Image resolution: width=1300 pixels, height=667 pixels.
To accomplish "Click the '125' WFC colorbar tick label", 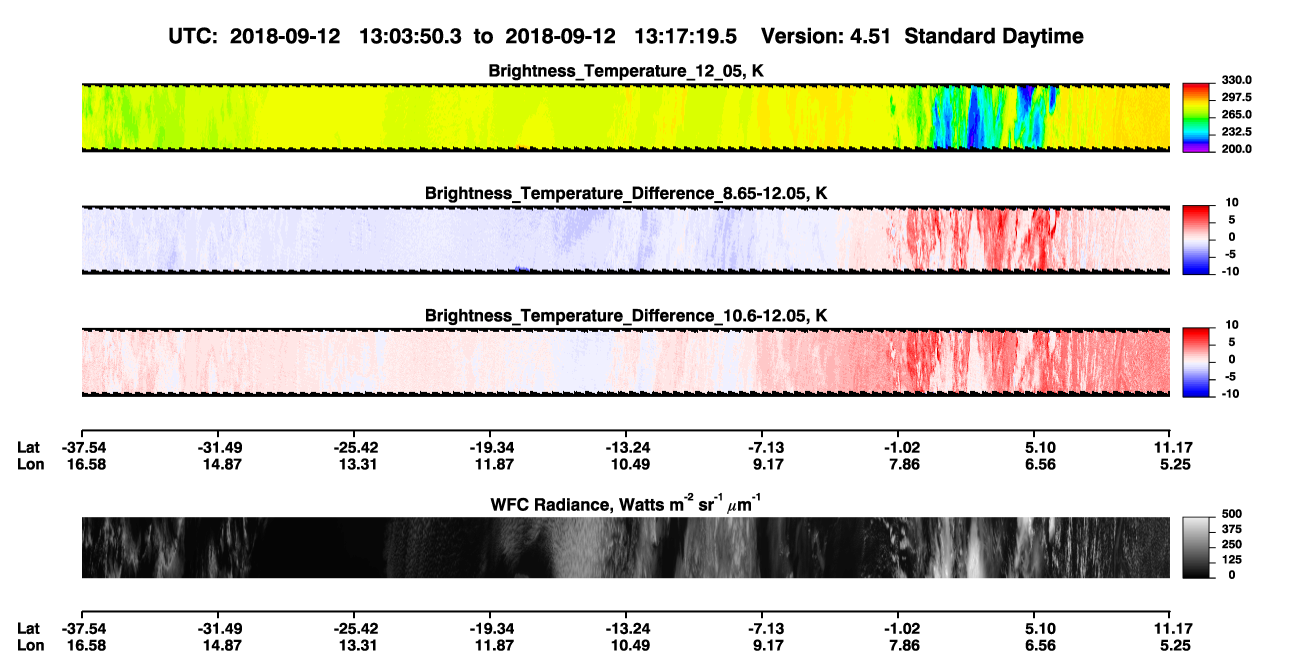I will point(1230,559).
